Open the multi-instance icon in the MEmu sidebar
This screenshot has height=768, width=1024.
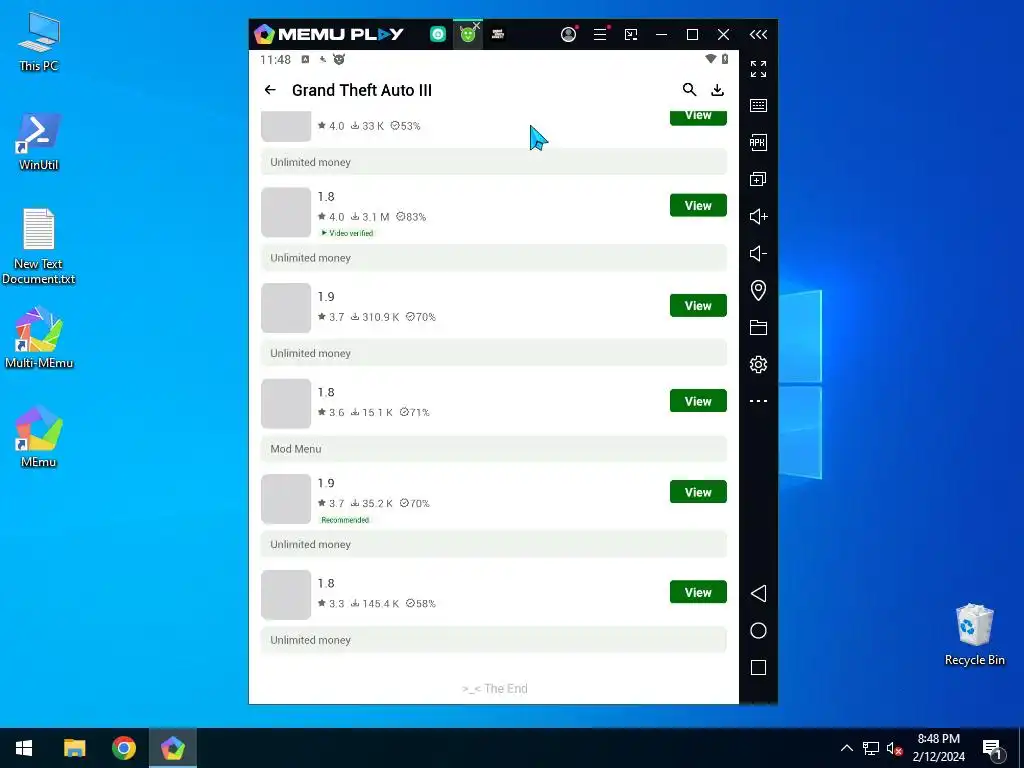tap(758, 179)
